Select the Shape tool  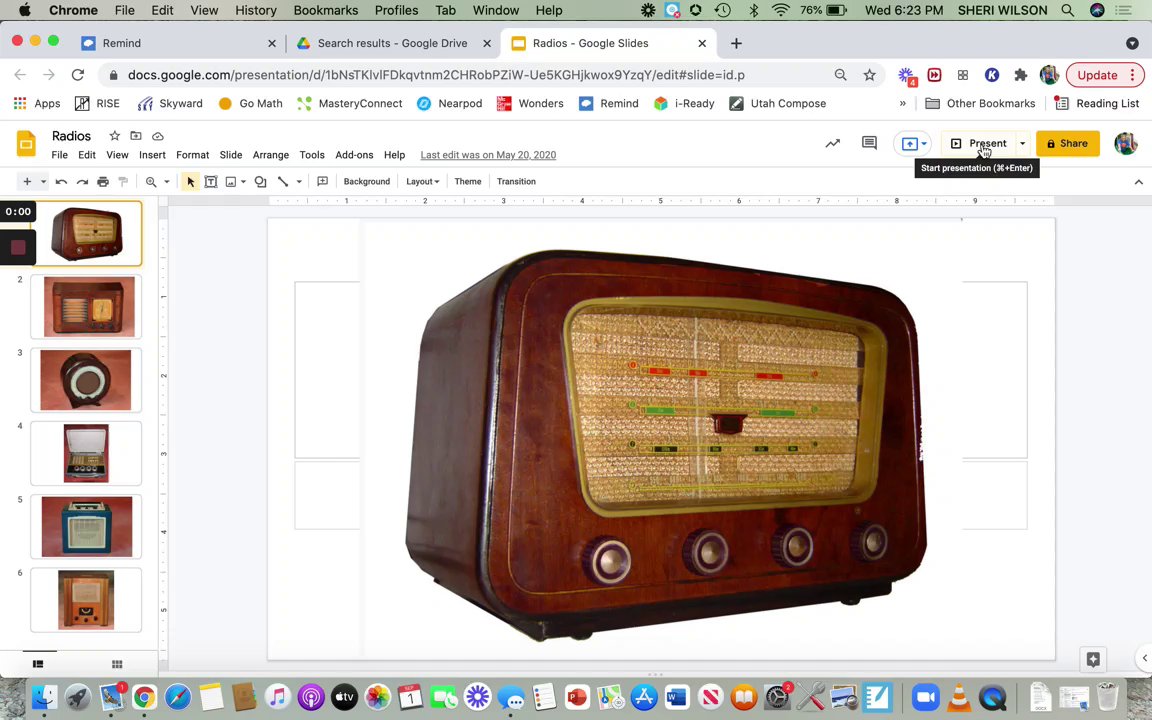click(260, 181)
